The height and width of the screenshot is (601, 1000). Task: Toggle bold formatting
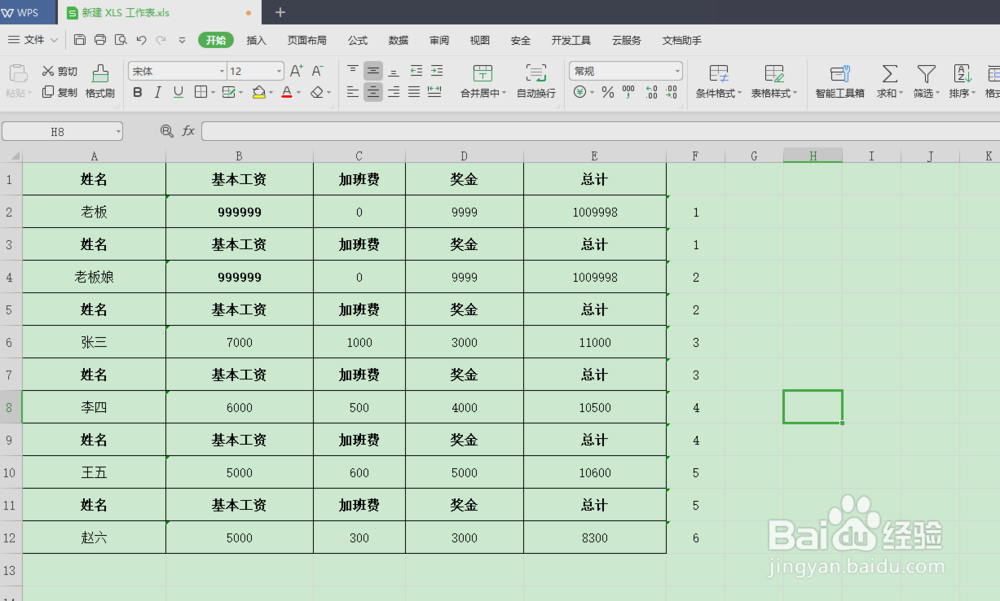tap(137, 92)
